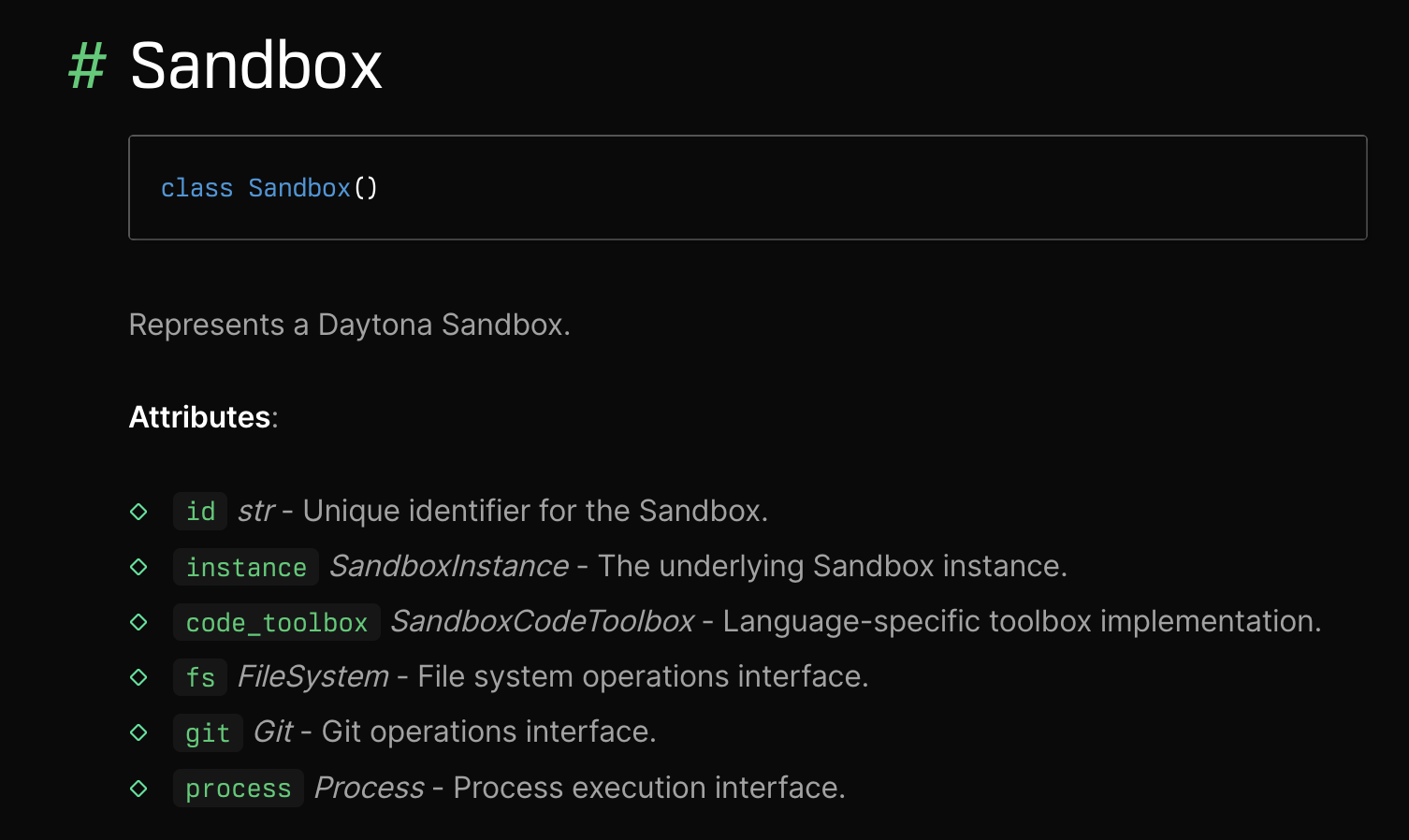The height and width of the screenshot is (840, 1409).
Task: Click the 'Attributes' label
Action: pyautogui.click(x=200, y=417)
